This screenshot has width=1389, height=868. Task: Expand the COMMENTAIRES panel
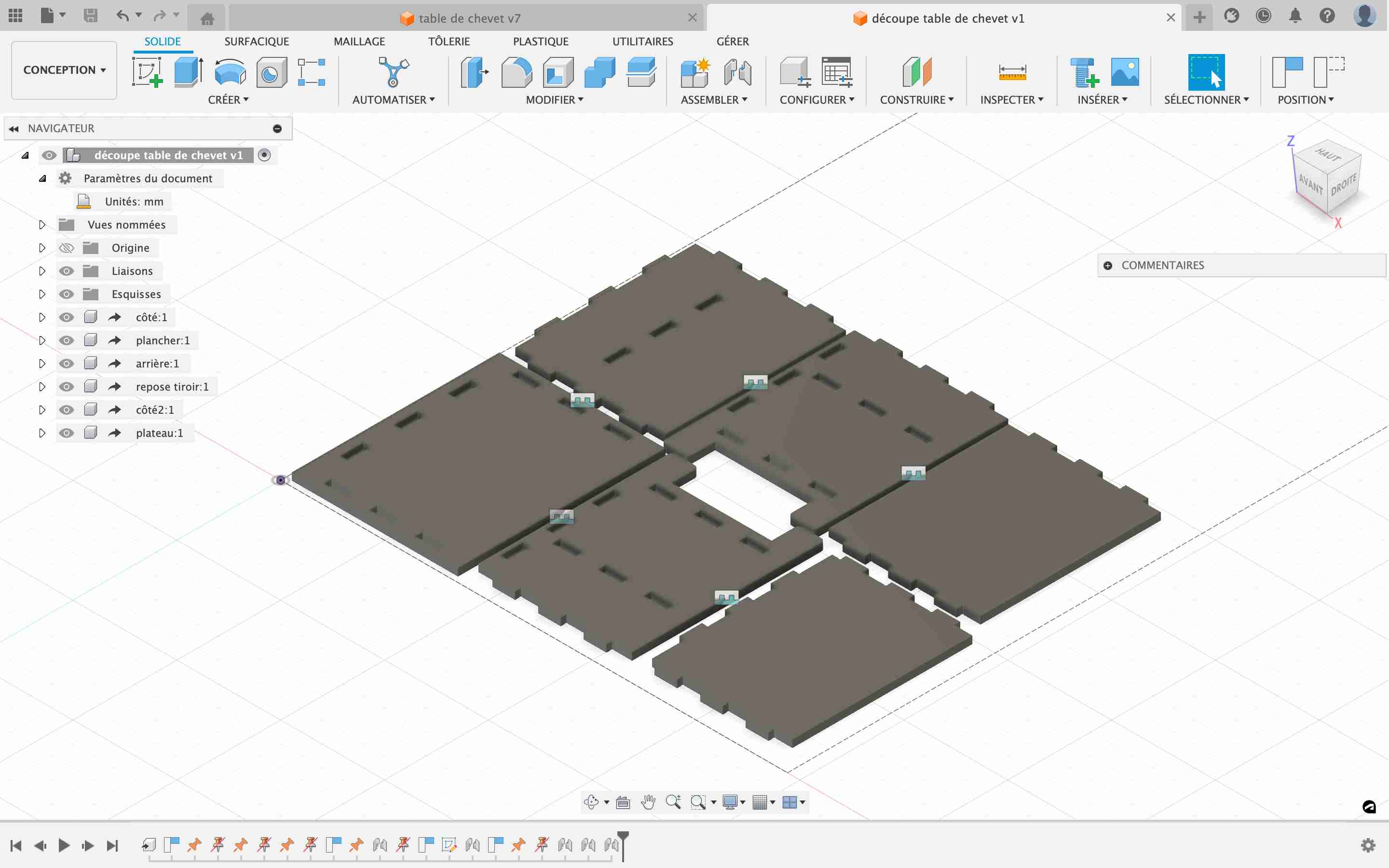[1108, 265]
